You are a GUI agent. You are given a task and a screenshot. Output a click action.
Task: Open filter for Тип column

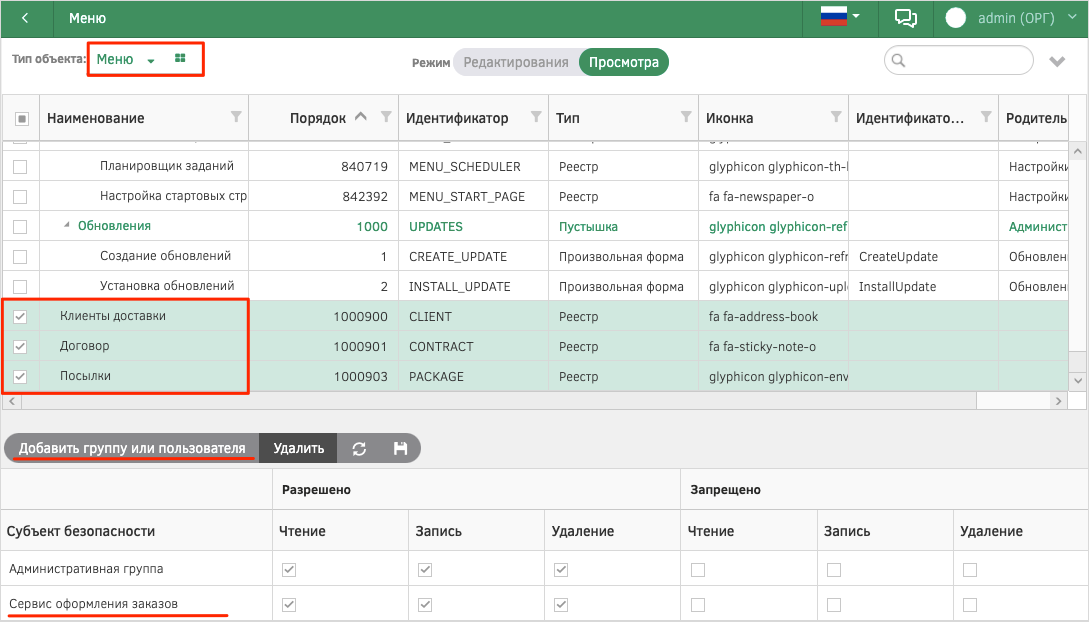click(686, 117)
